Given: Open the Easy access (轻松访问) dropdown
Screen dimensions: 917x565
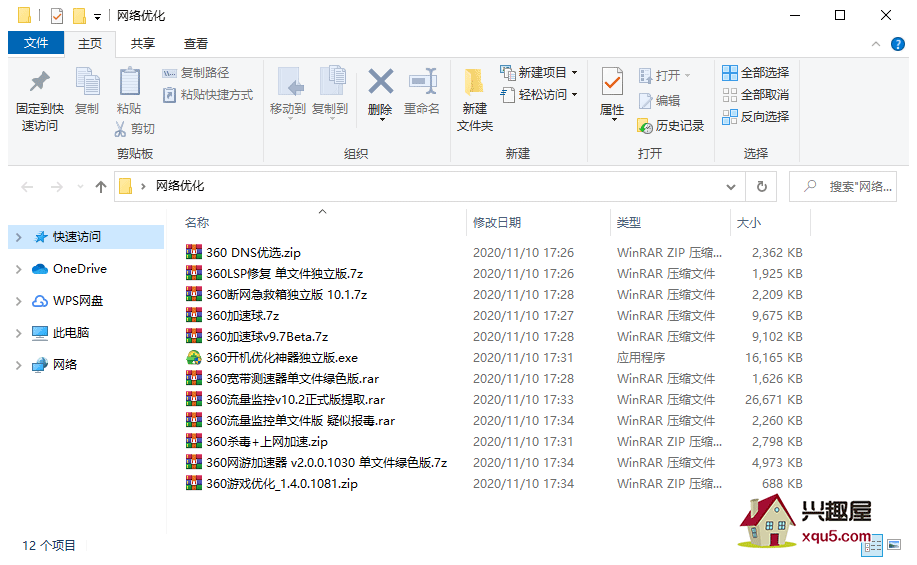Looking at the screenshot, I should coord(539,95).
